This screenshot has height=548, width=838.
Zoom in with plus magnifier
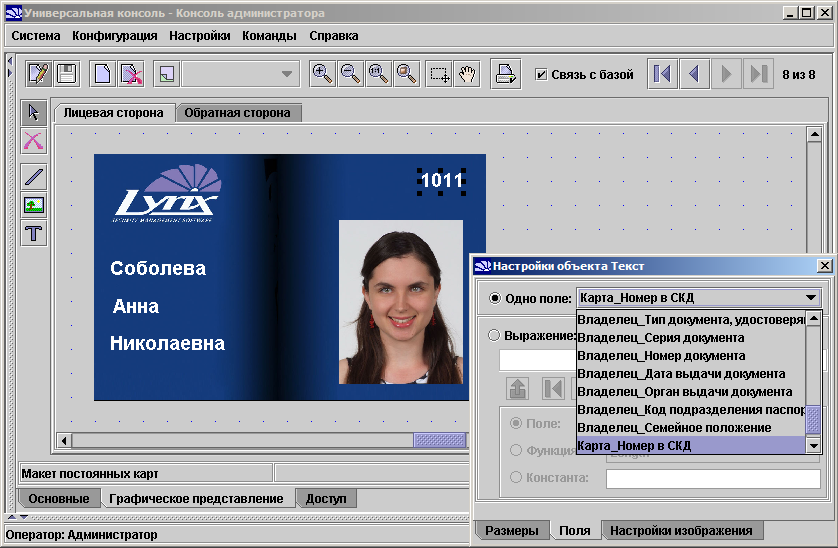pos(322,74)
